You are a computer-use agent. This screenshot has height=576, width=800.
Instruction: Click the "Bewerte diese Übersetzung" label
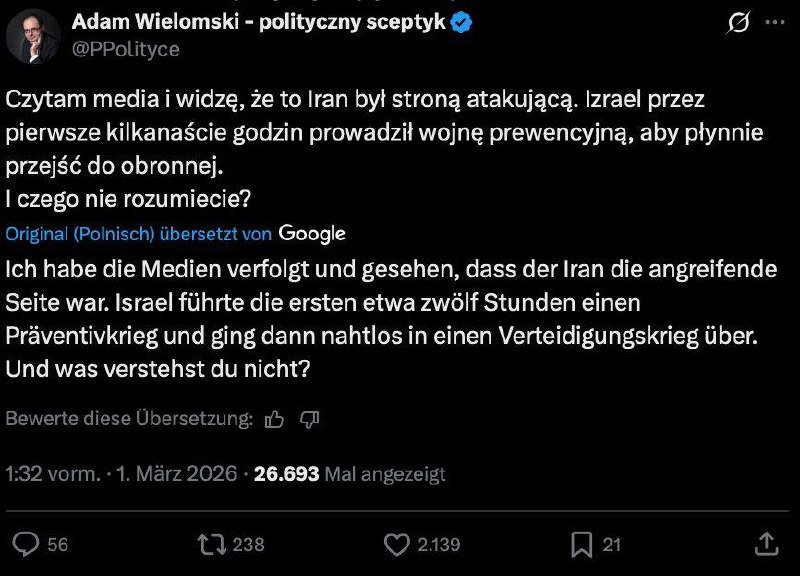[x=129, y=420]
